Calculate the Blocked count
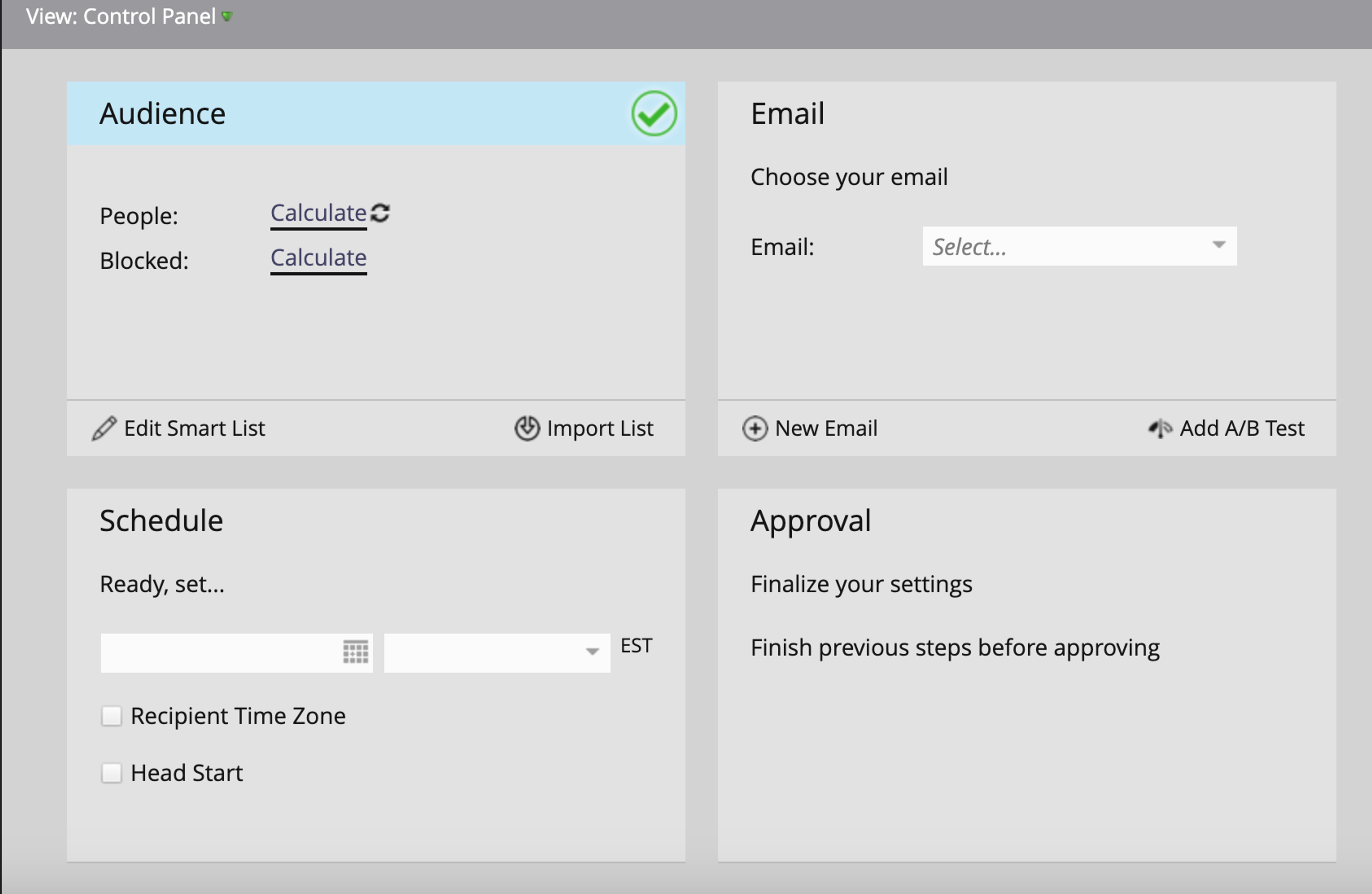This screenshot has width=1372, height=894. [x=318, y=258]
